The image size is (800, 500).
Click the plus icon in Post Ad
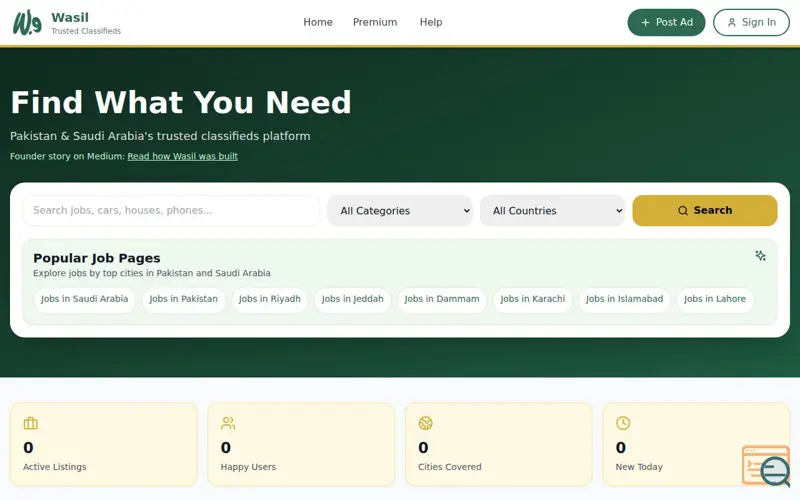pos(645,22)
